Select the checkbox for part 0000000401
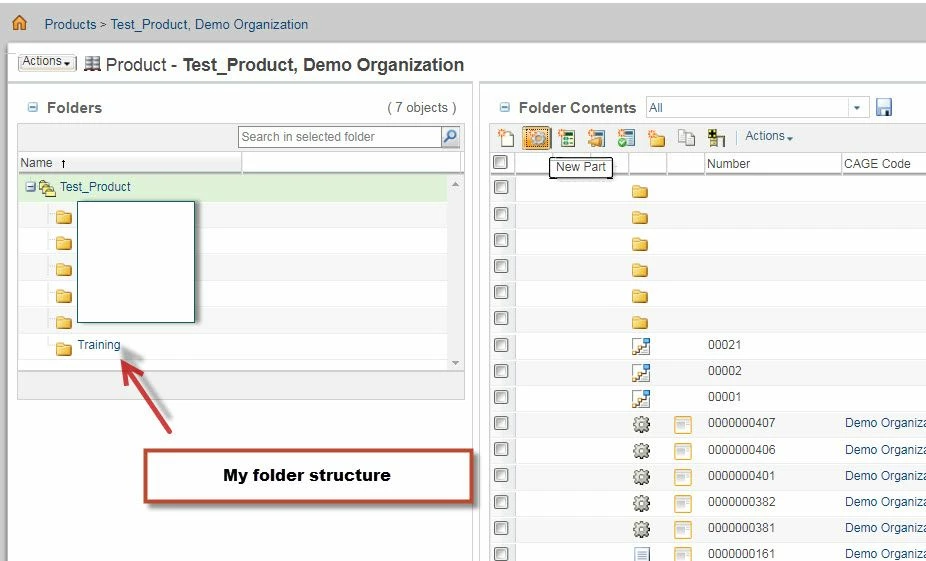The image size is (926, 561). [x=501, y=475]
